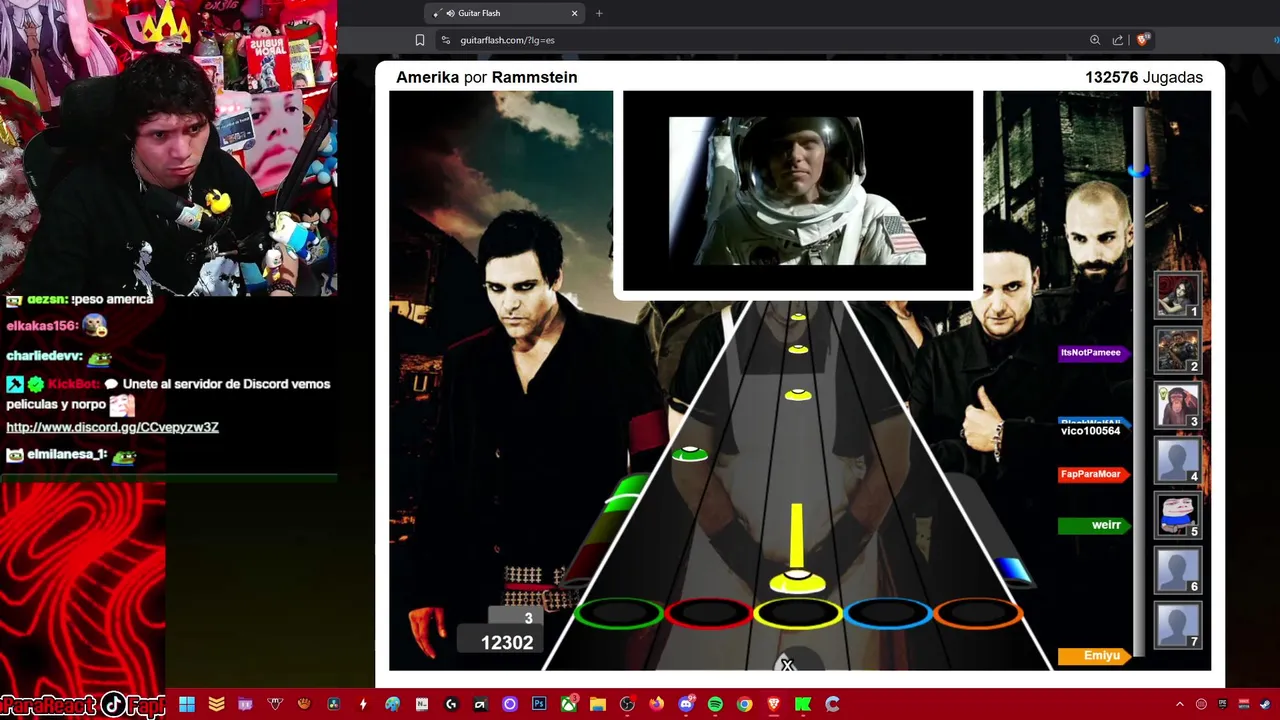Click the green fret button

coord(619,613)
